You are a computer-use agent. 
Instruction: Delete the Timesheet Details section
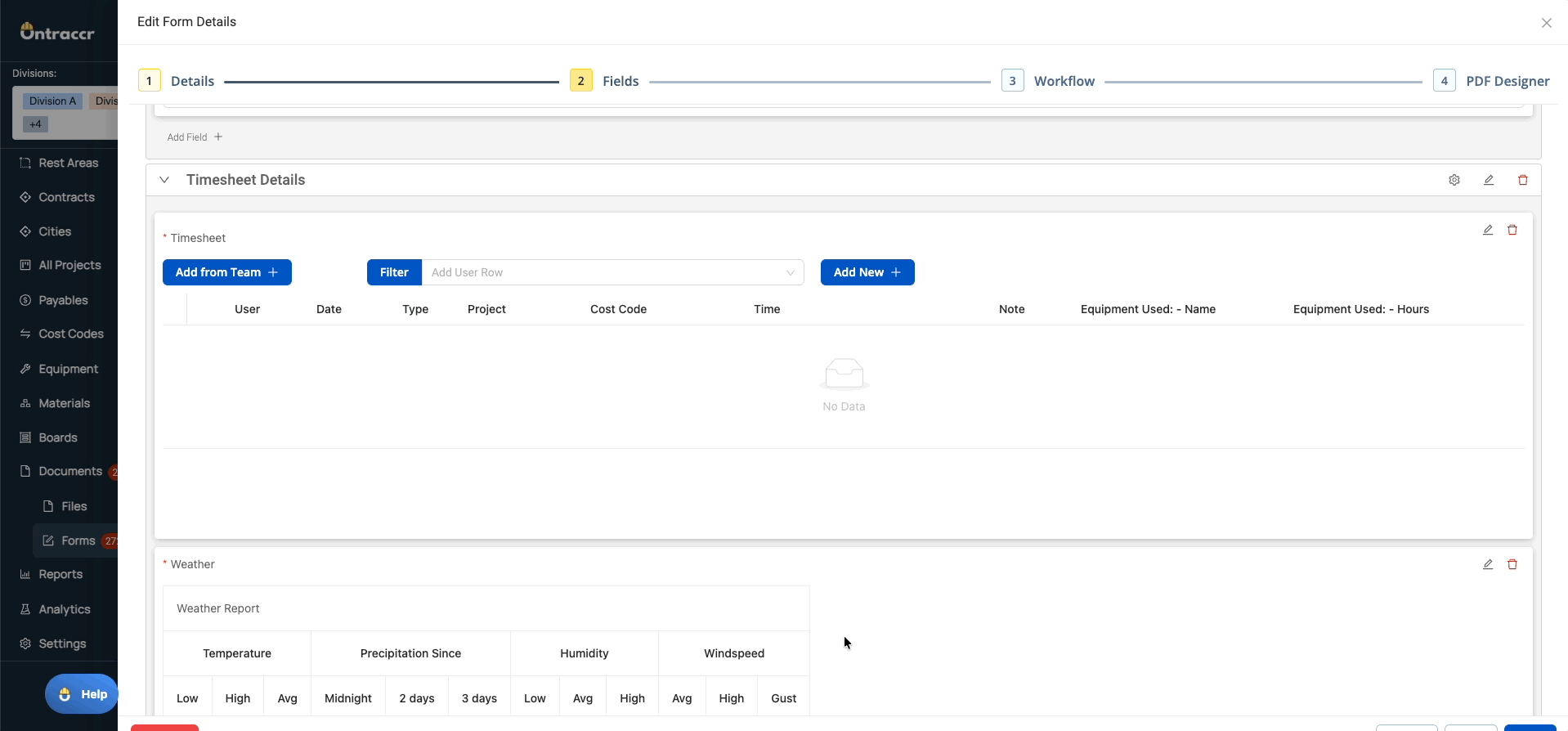point(1522,180)
